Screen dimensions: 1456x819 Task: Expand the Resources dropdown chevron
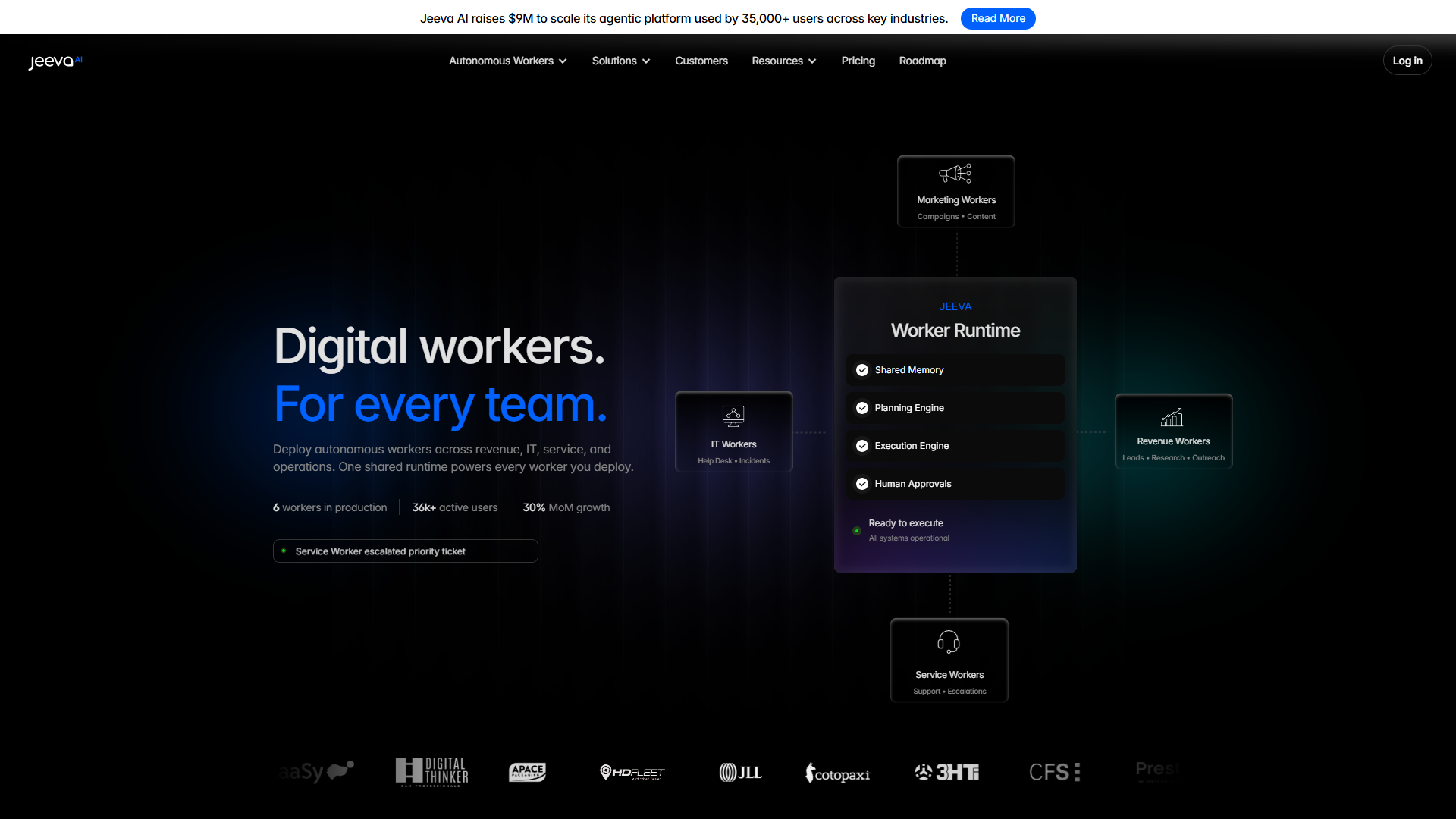(x=812, y=61)
